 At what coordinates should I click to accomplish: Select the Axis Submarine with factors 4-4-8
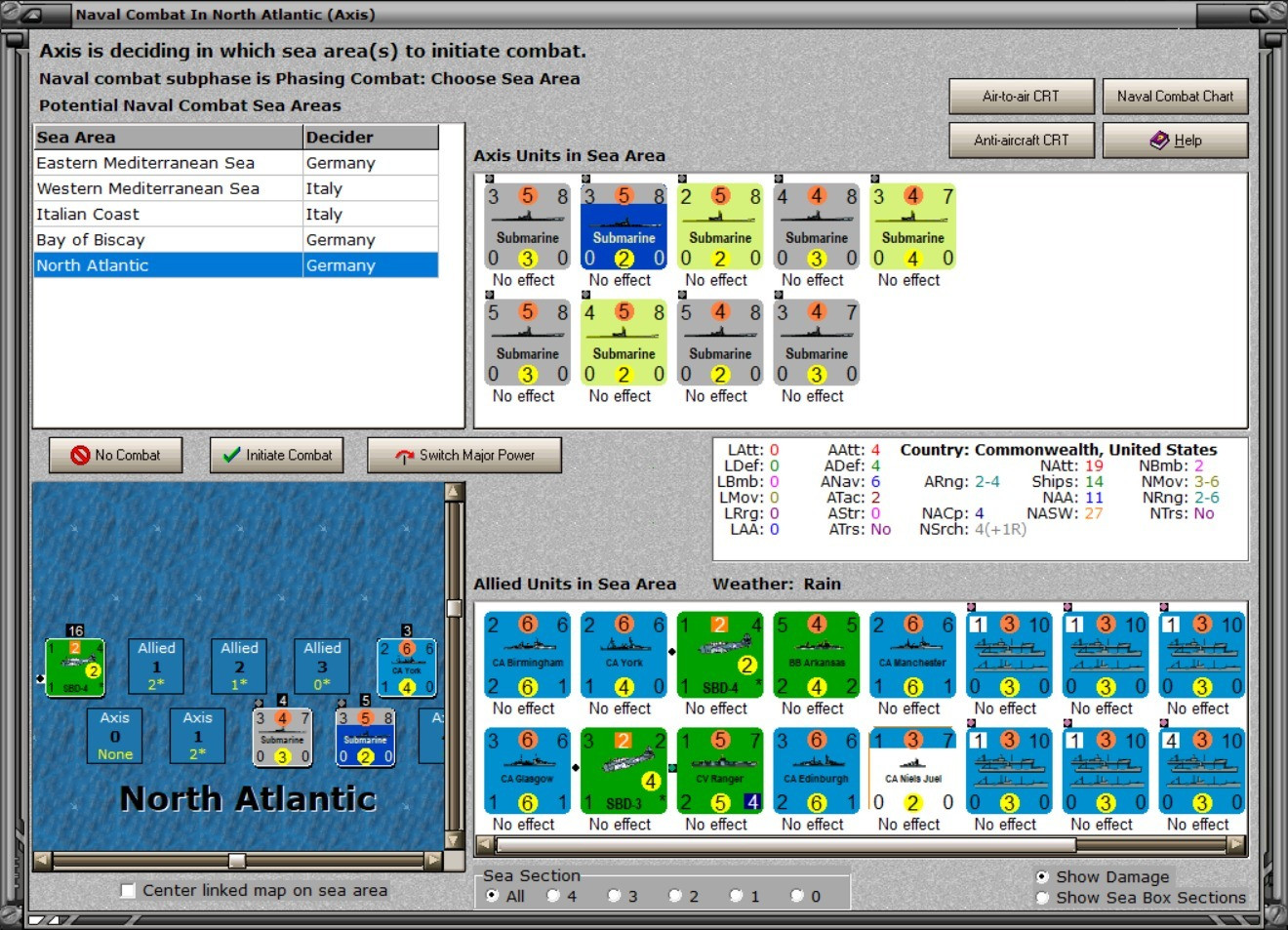pos(817,227)
